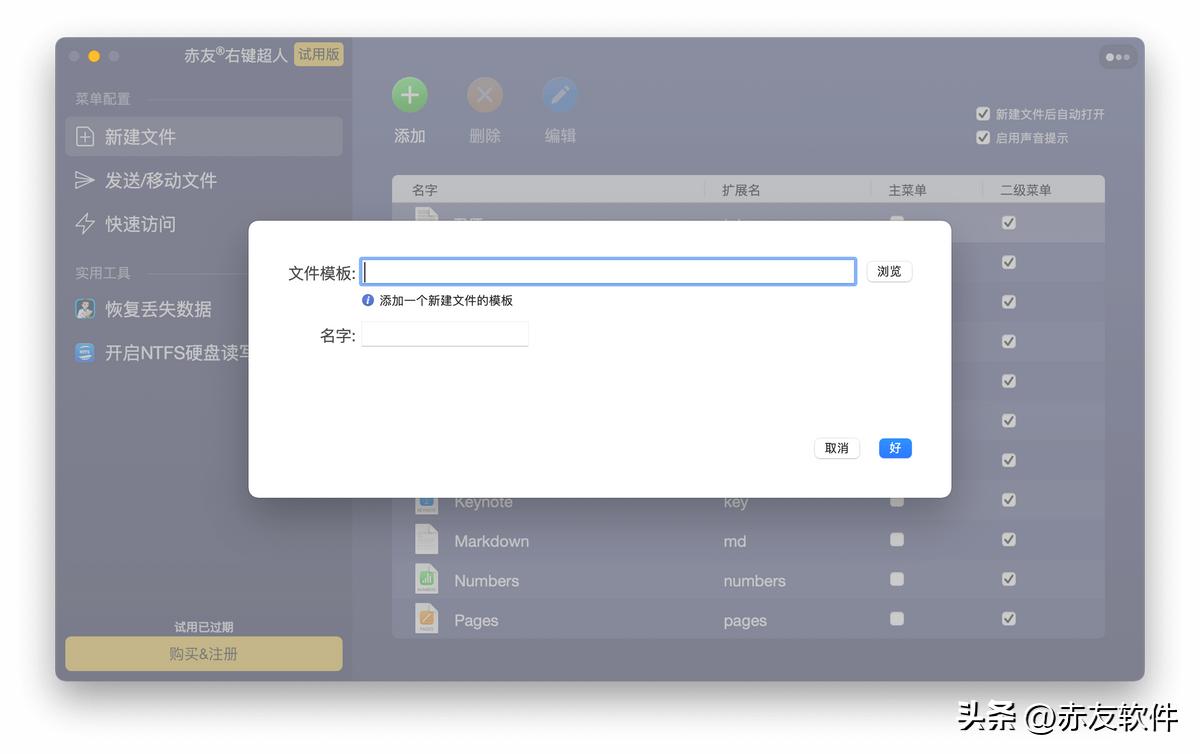Click the 添加 plus icon in the toolbar
This screenshot has width=1200, height=754.
[x=410, y=95]
